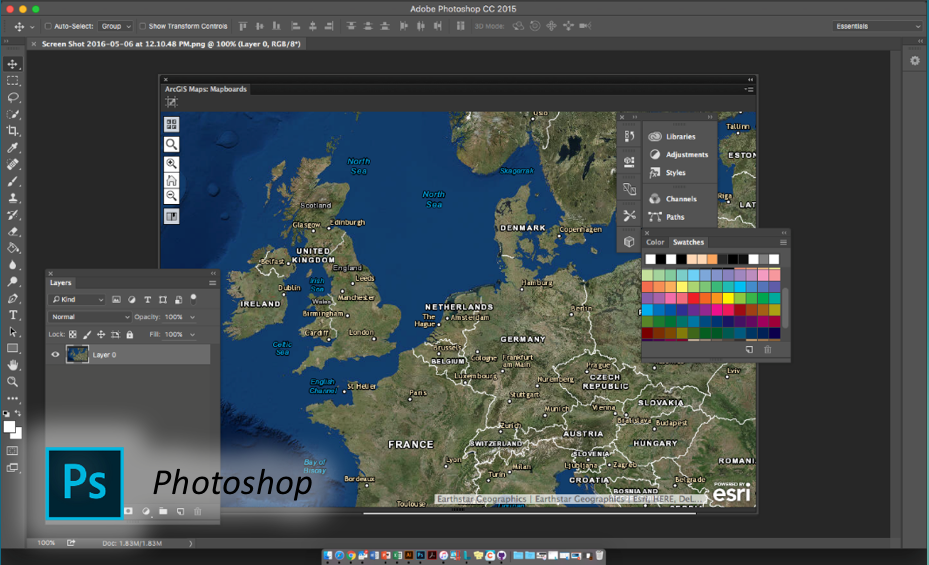Open the Adjustments panel
The image size is (929, 565).
686,155
